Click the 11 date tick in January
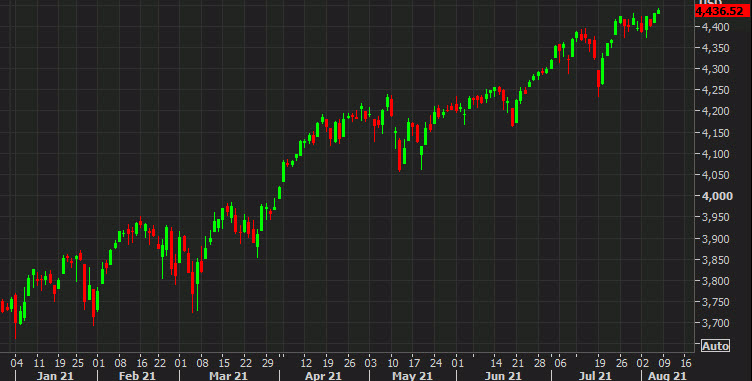752x381 pixels. (x=39, y=362)
